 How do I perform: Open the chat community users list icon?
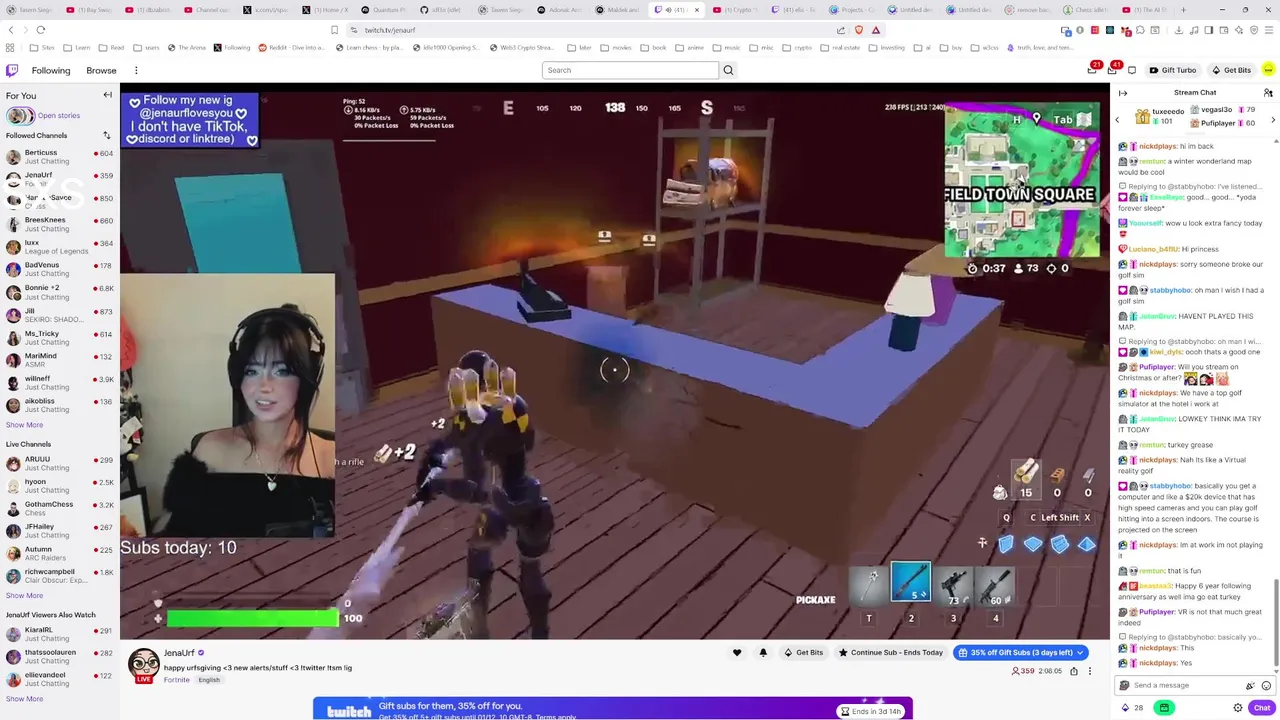(1268, 93)
